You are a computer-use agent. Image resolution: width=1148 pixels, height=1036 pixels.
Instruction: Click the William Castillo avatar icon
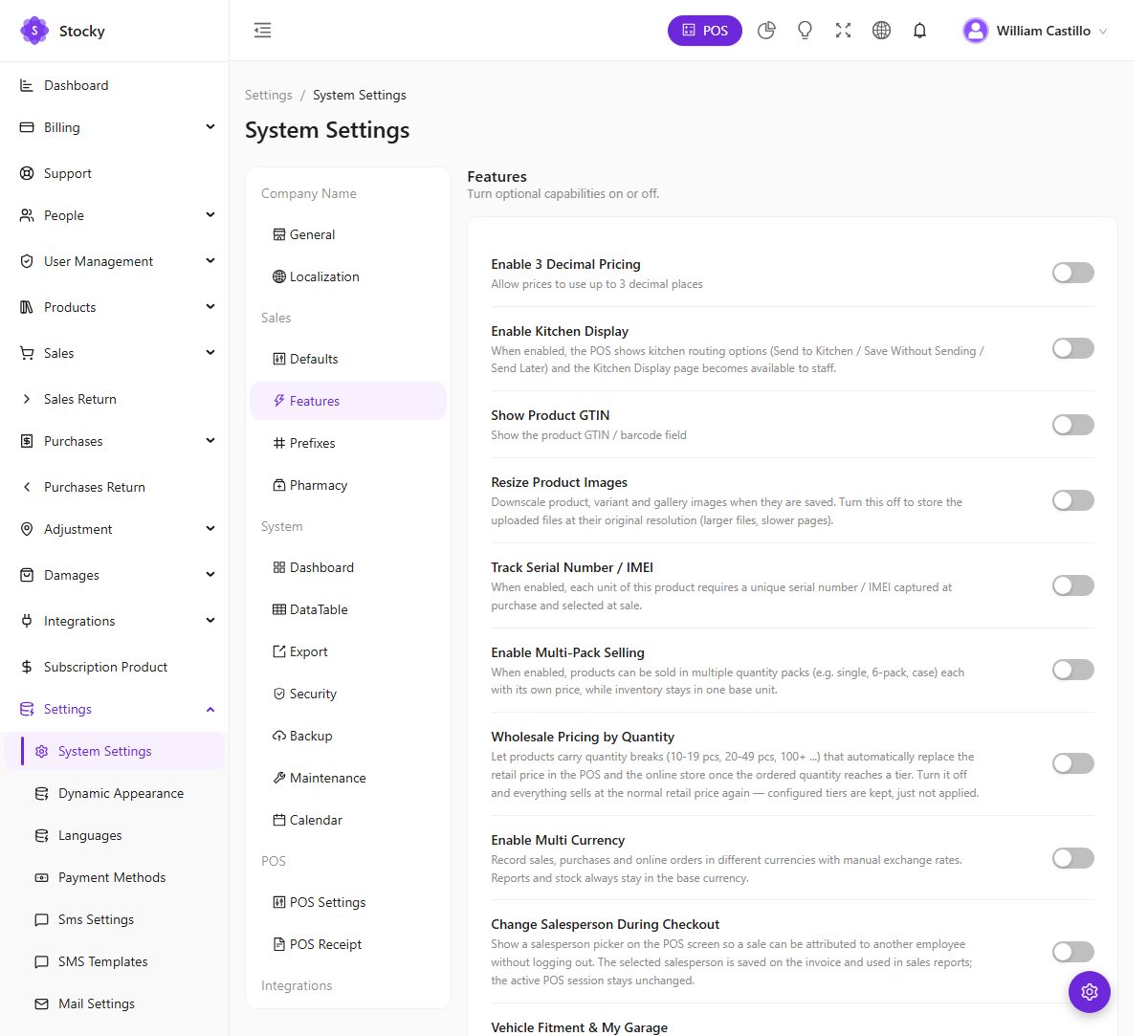(976, 31)
